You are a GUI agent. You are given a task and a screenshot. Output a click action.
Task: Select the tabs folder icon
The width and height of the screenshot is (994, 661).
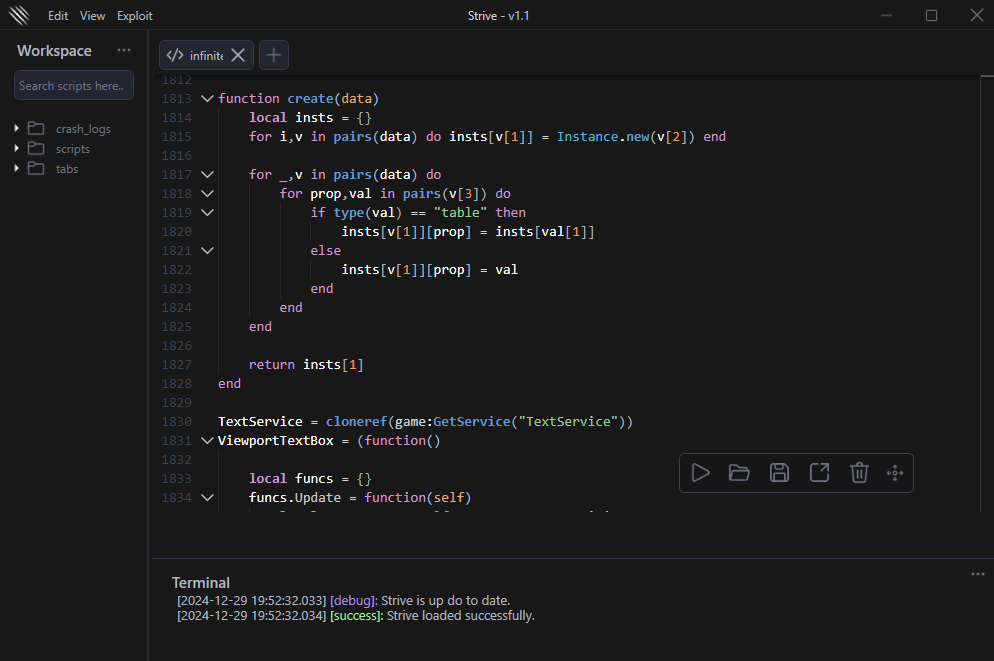tap(36, 169)
